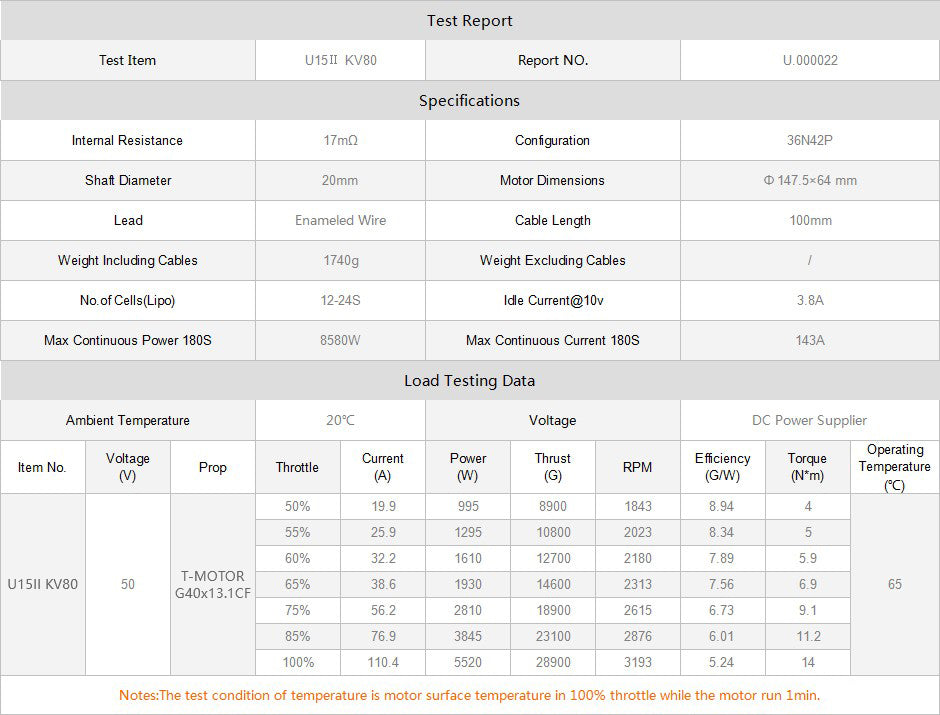This screenshot has width=940, height=715.
Task: Select motor dimensions Φ 147.5×64 mm
Action: [810, 180]
